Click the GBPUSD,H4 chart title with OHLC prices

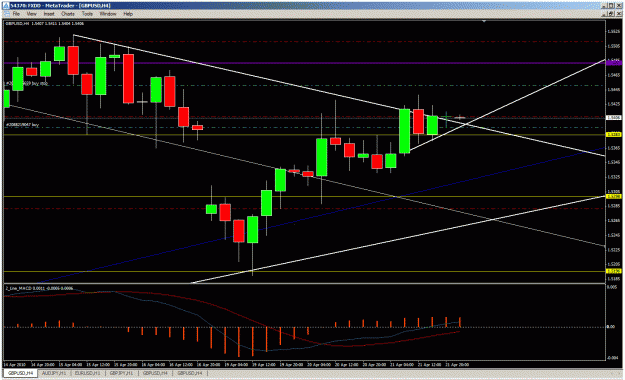coord(45,24)
